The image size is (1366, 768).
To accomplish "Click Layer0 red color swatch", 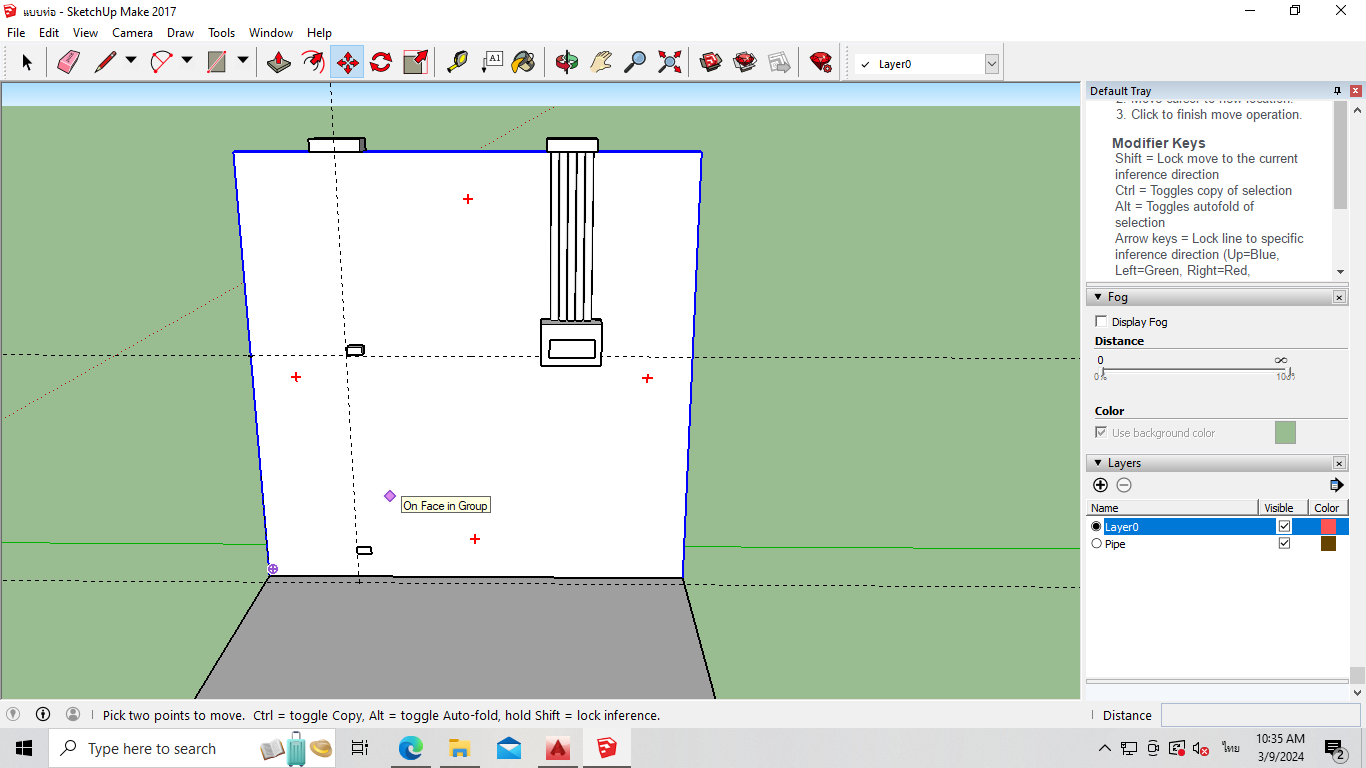I will [x=1328, y=526].
